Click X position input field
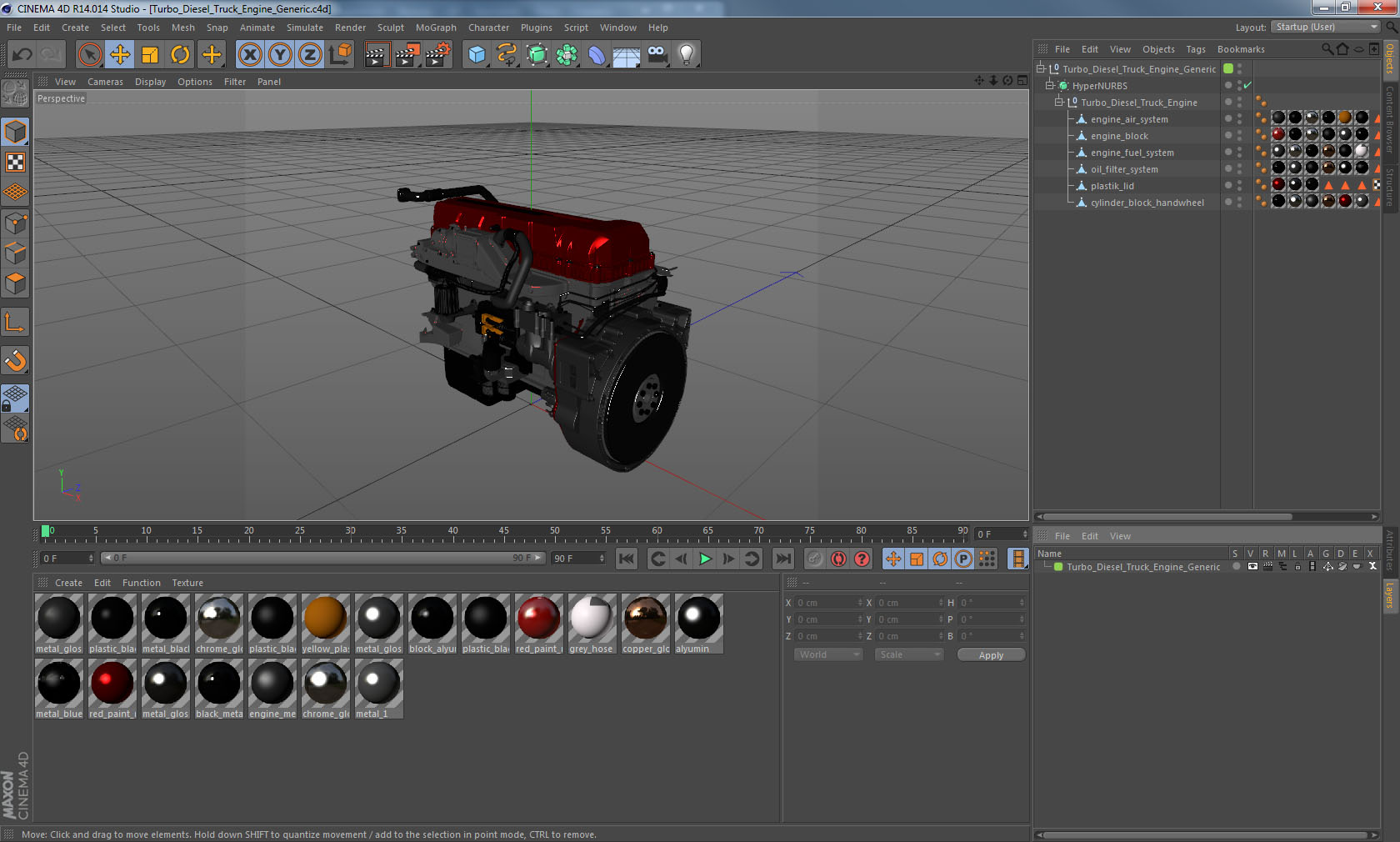The height and width of the screenshot is (842, 1400). pos(828,603)
